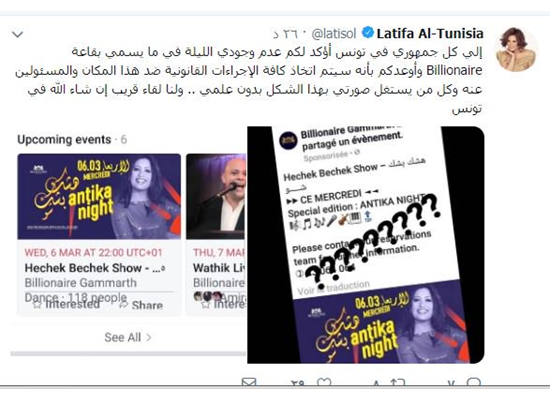Click See All upcoming events
The image size is (550, 400).
coord(128,337)
